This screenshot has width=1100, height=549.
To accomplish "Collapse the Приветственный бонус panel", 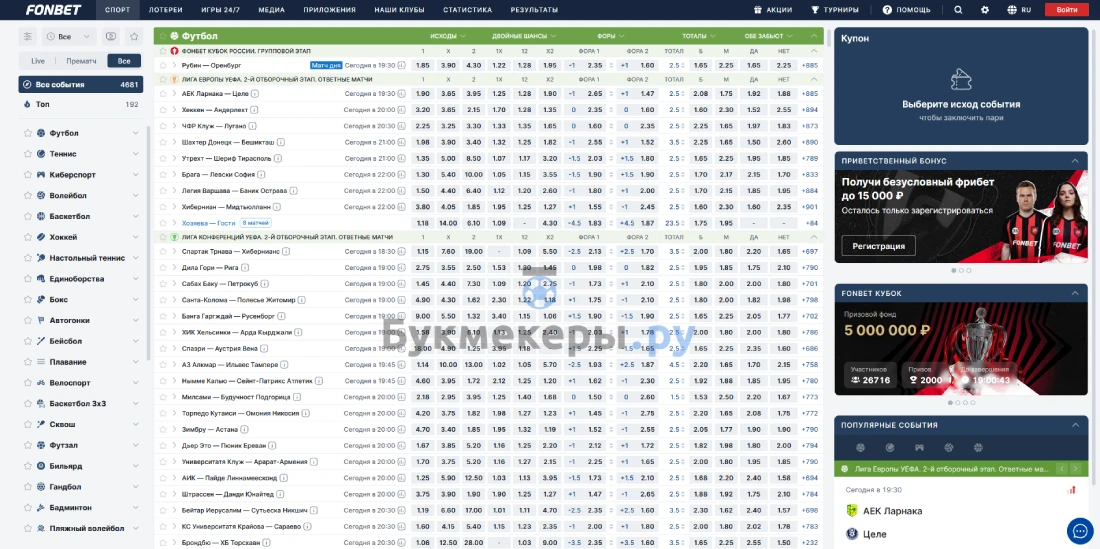I will [1075, 161].
